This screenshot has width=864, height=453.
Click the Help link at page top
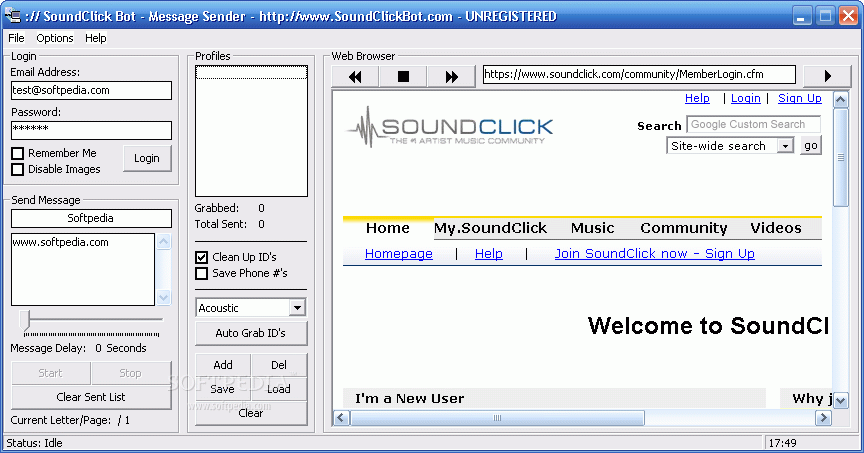coord(697,98)
